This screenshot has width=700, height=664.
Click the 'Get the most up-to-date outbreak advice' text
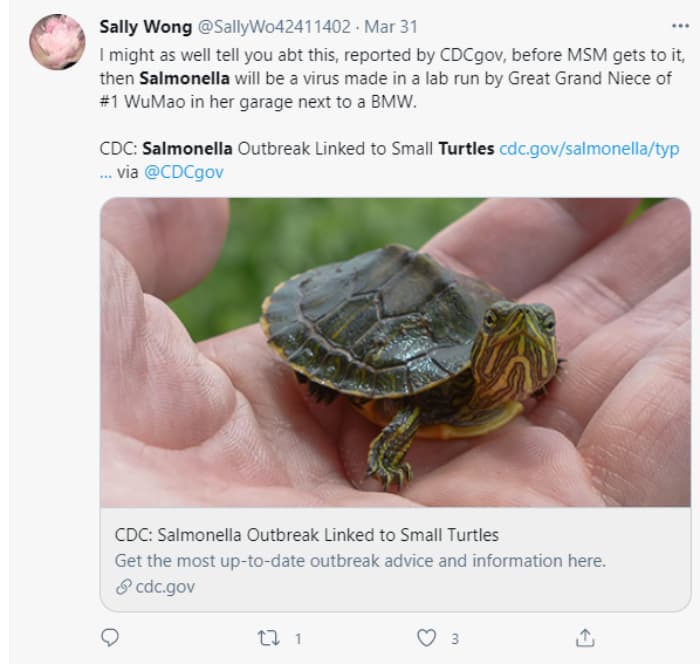pyautogui.click(x=360, y=560)
